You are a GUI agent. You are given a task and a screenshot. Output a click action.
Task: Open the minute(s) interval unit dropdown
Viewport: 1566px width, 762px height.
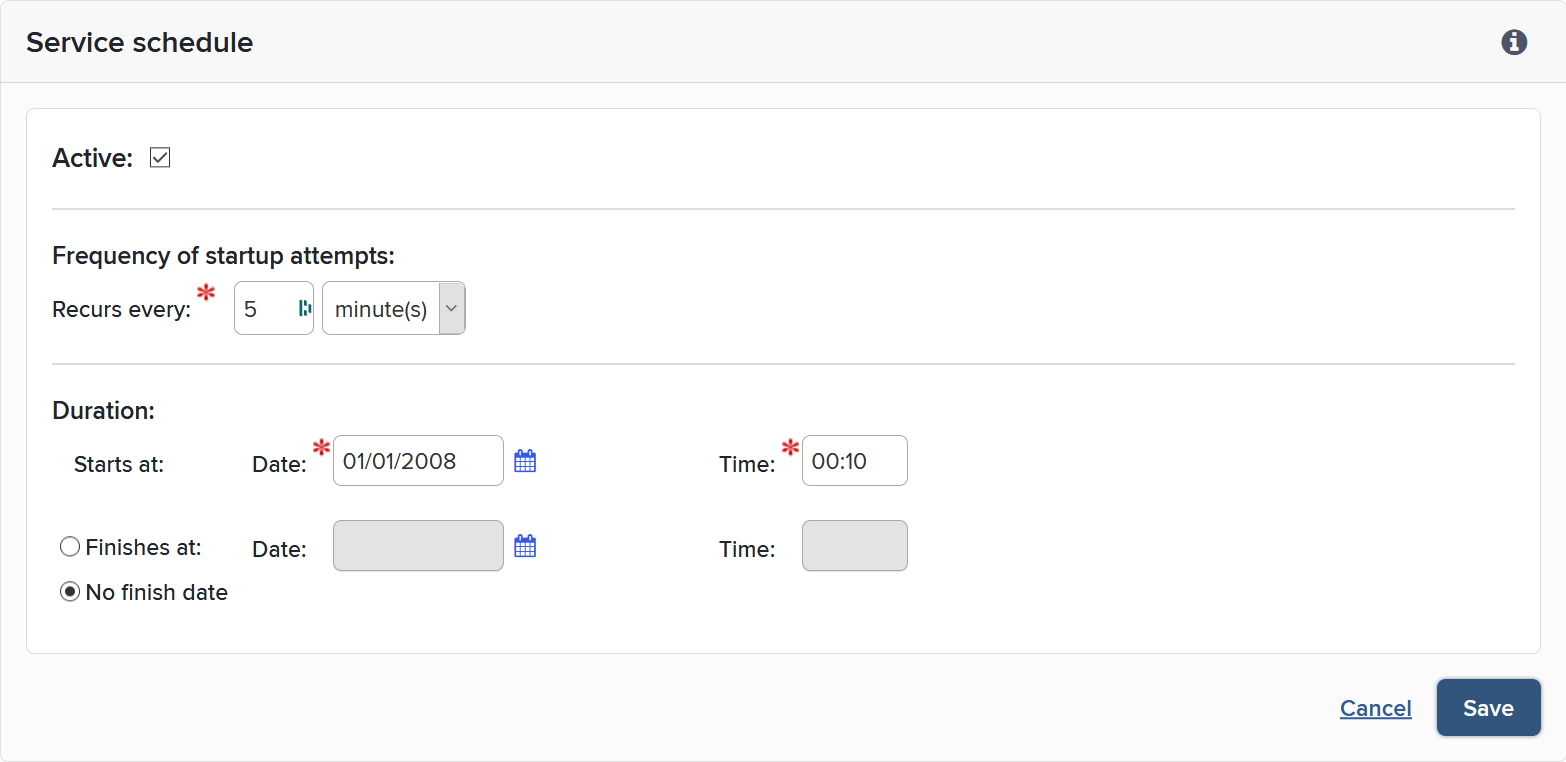(x=394, y=309)
